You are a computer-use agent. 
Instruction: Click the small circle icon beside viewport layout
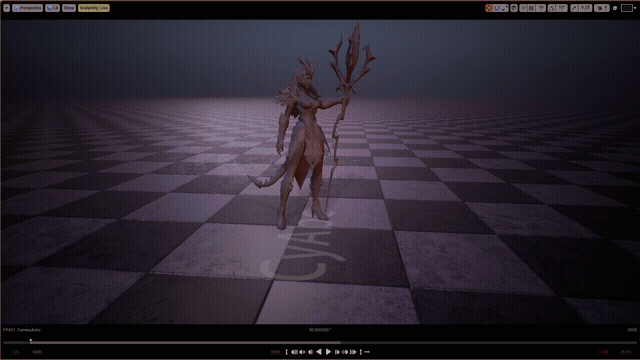click(x=615, y=8)
